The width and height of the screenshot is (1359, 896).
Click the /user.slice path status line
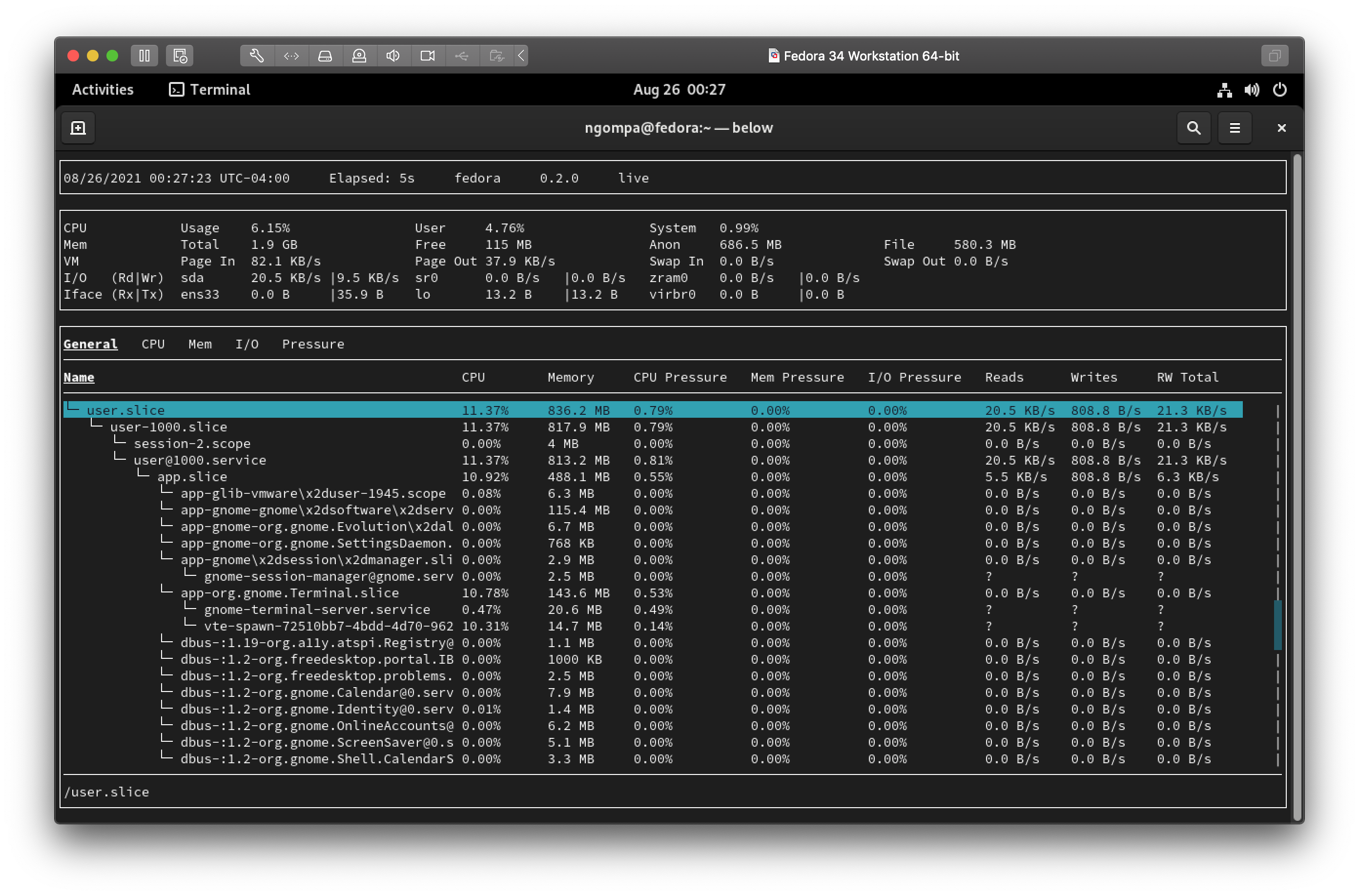pos(106,792)
